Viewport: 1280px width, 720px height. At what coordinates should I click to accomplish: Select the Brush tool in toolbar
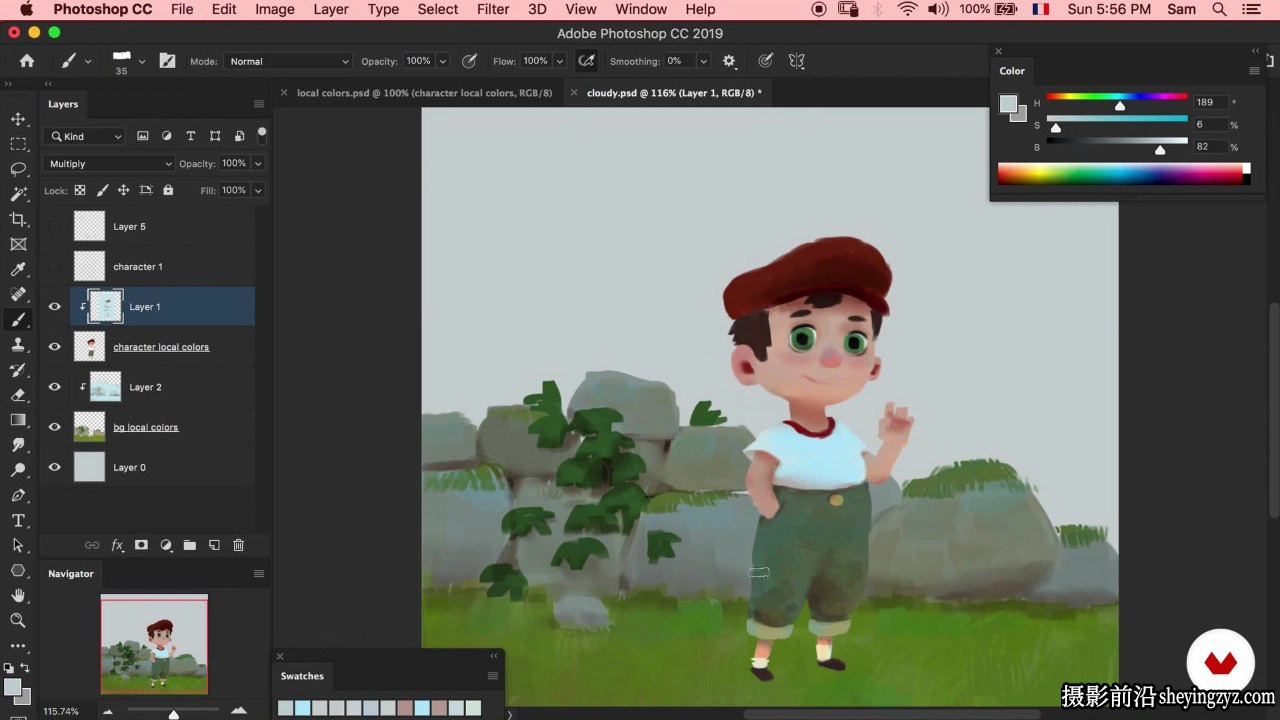pyautogui.click(x=18, y=320)
